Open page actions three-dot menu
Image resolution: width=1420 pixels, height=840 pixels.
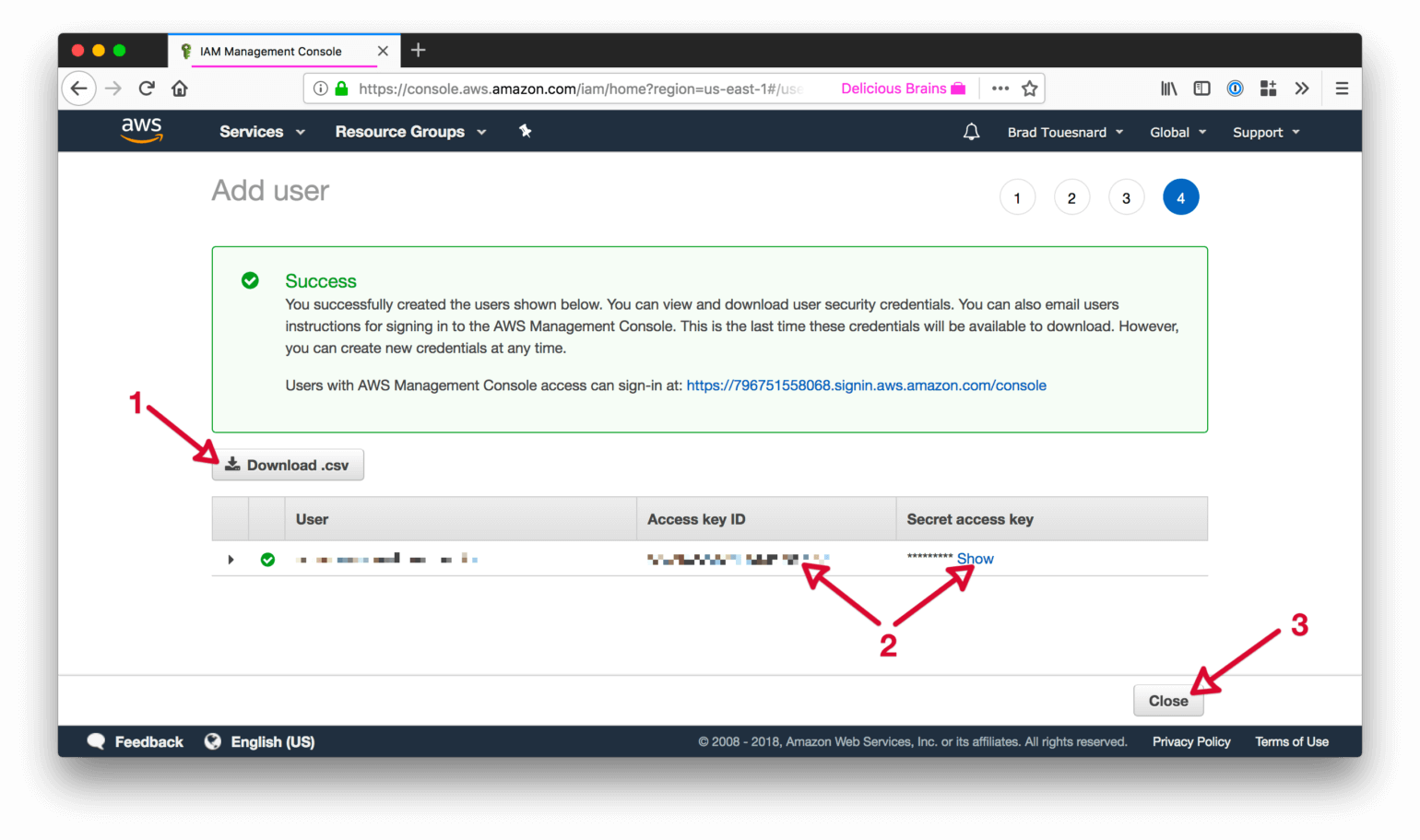click(1000, 89)
